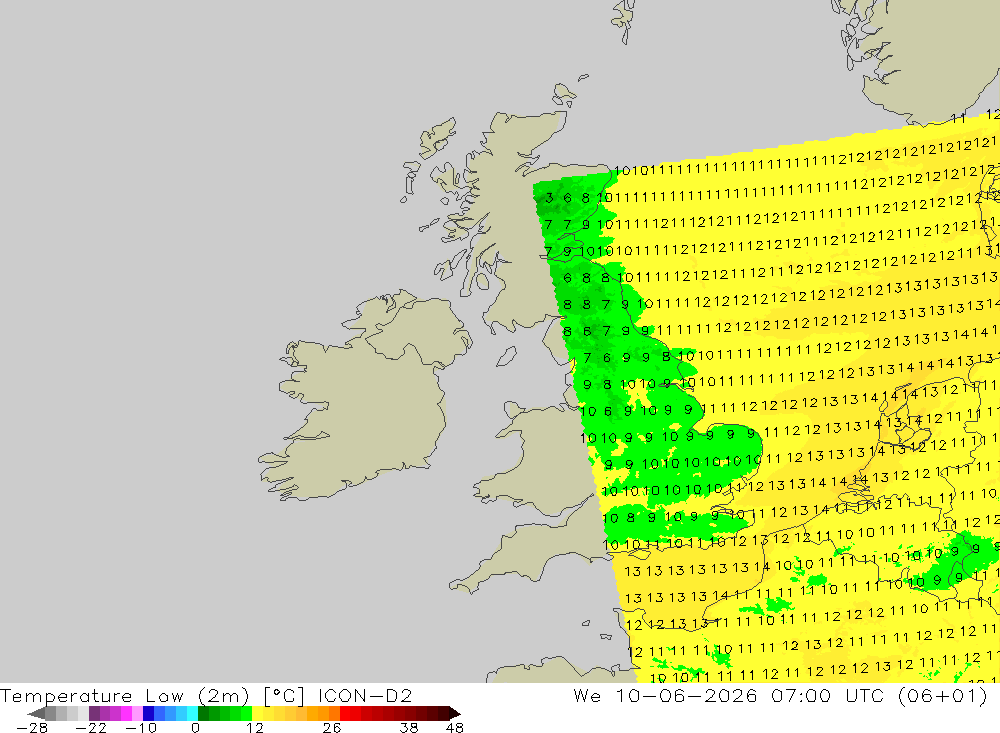Click the 'We' weekday label

(587, 695)
